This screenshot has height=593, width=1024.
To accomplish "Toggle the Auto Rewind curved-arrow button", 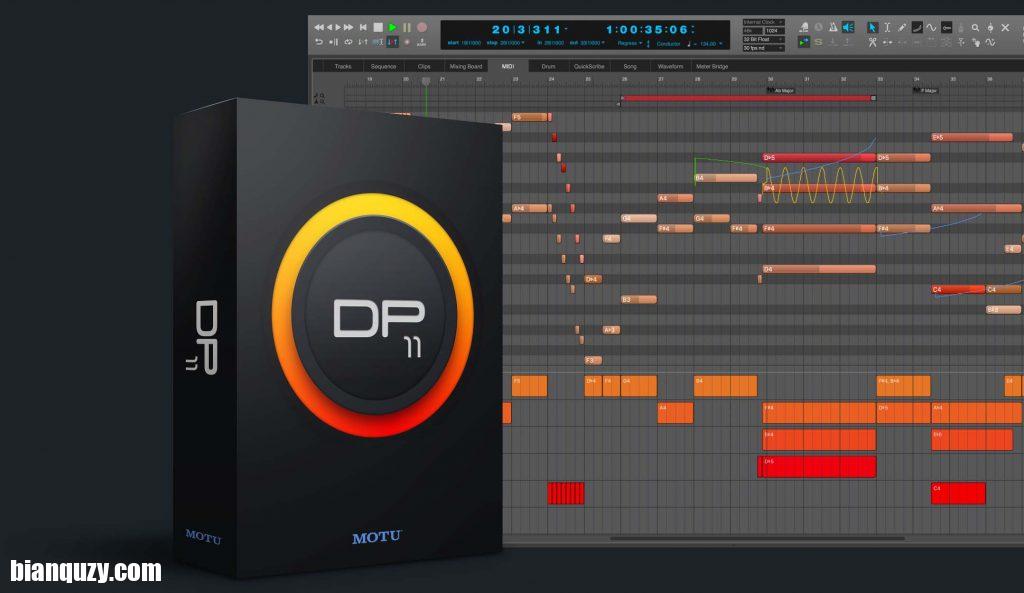I will click(x=319, y=42).
